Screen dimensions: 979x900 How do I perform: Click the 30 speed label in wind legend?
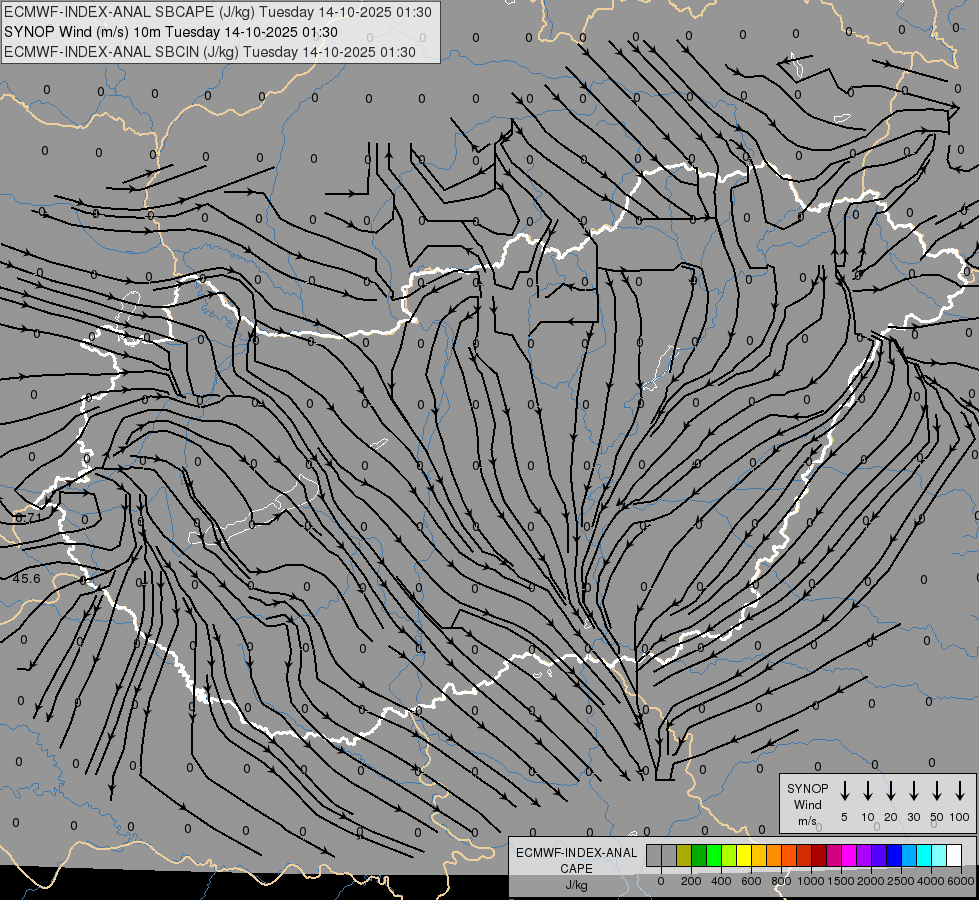pos(914,817)
